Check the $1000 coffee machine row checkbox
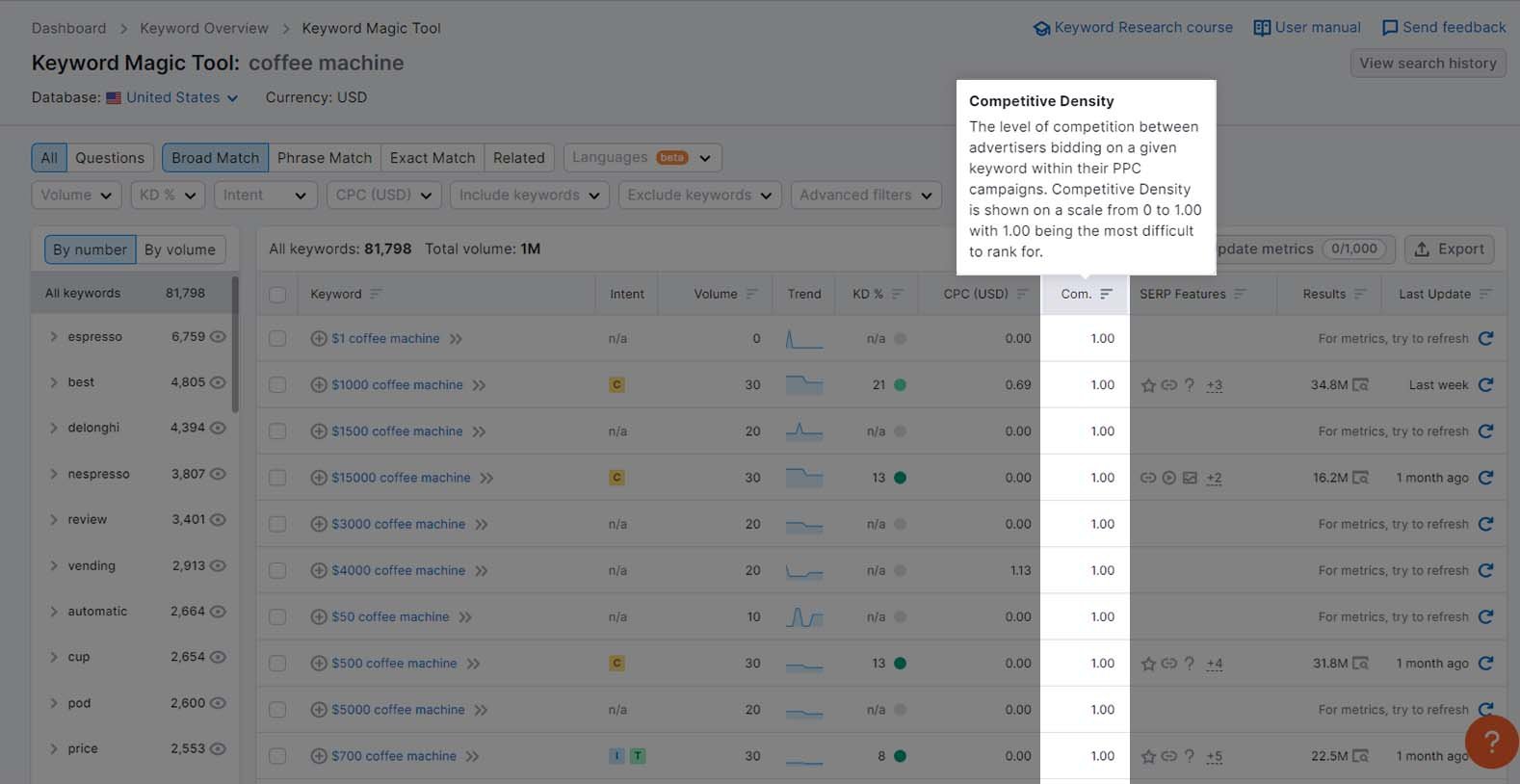This screenshot has width=1520, height=784. click(277, 385)
